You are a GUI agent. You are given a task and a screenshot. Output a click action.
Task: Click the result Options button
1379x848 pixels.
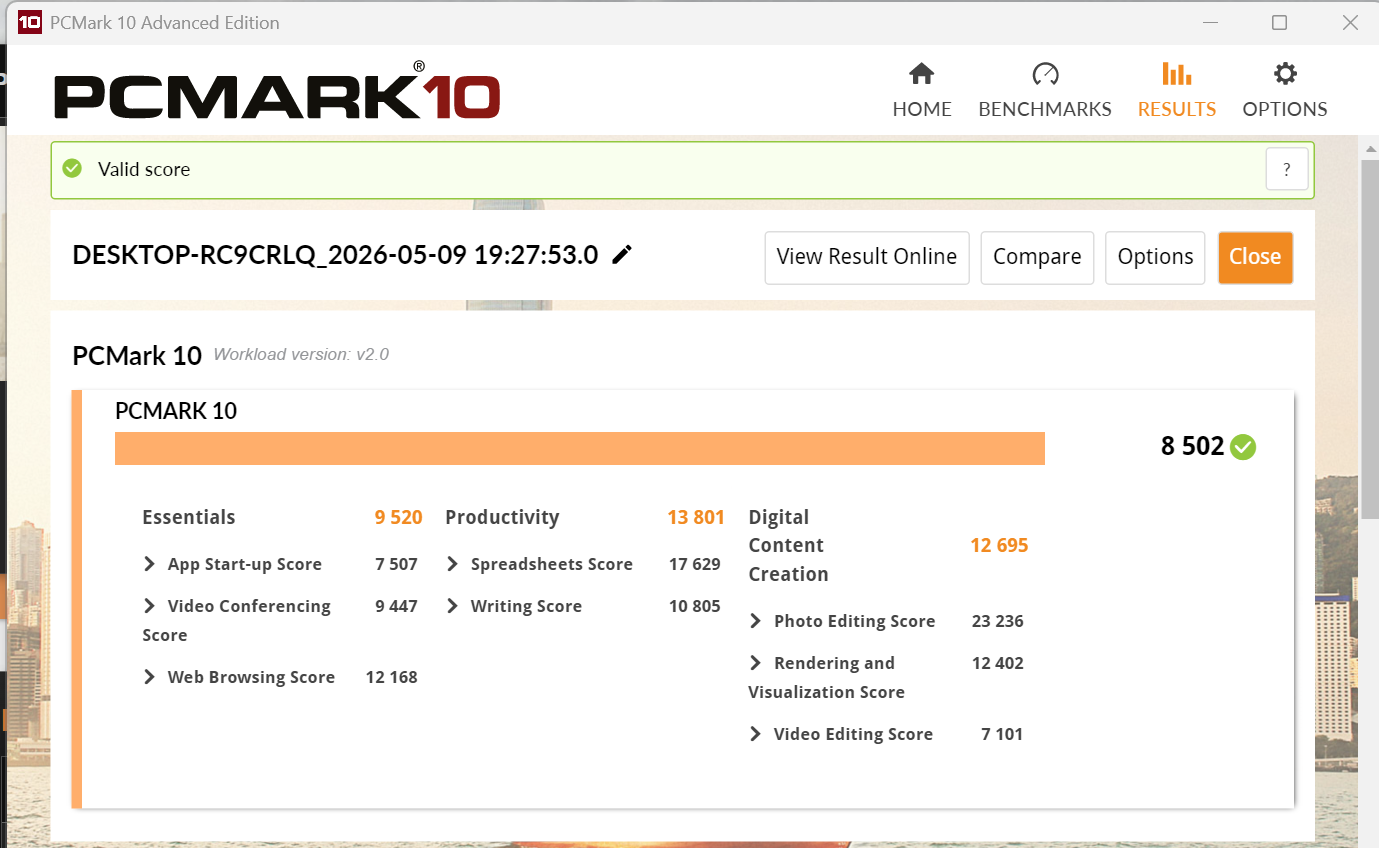coord(1155,257)
